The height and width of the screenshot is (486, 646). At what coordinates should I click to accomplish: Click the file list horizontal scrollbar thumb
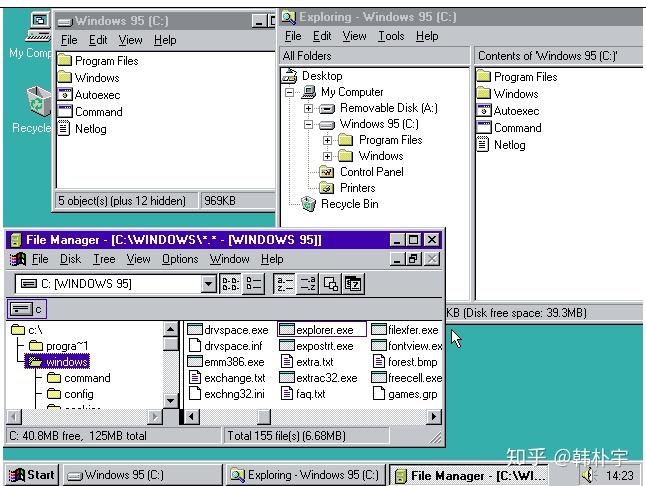[x=264, y=417]
